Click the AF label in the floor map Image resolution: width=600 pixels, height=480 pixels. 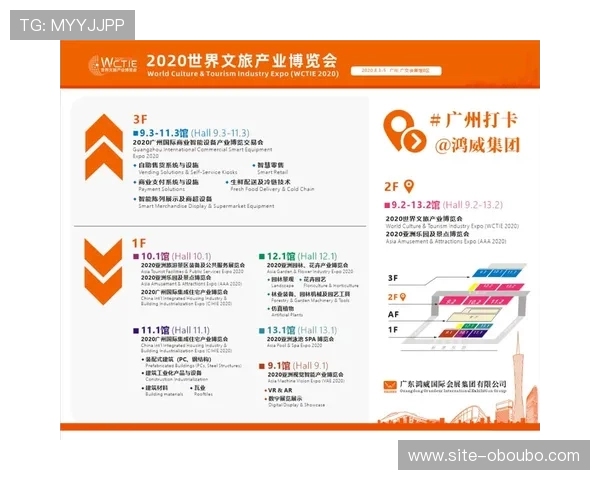click(x=393, y=314)
